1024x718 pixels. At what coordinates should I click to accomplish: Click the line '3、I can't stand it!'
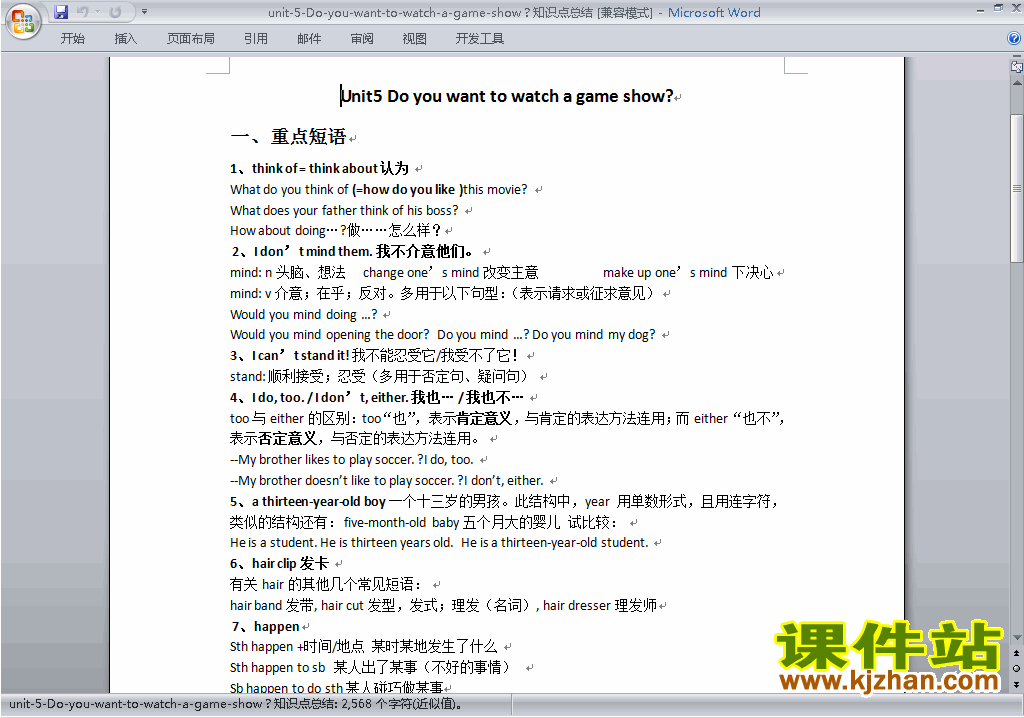(x=289, y=355)
